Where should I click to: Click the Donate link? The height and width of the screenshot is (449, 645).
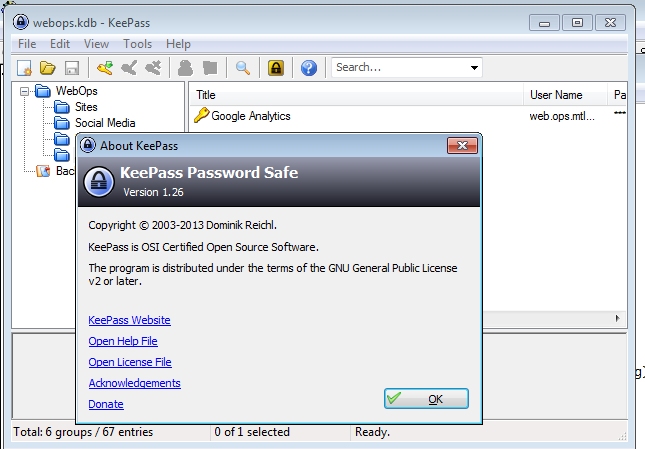(x=106, y=404)
